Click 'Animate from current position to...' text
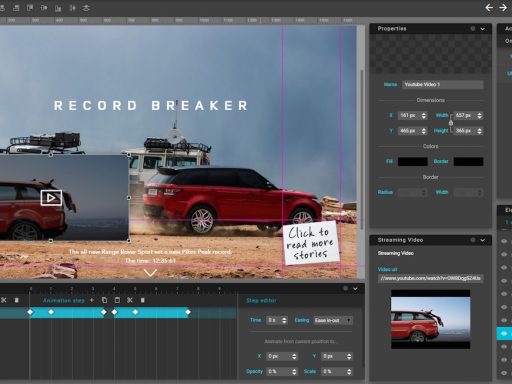The image size is (512, 384). 301,342
